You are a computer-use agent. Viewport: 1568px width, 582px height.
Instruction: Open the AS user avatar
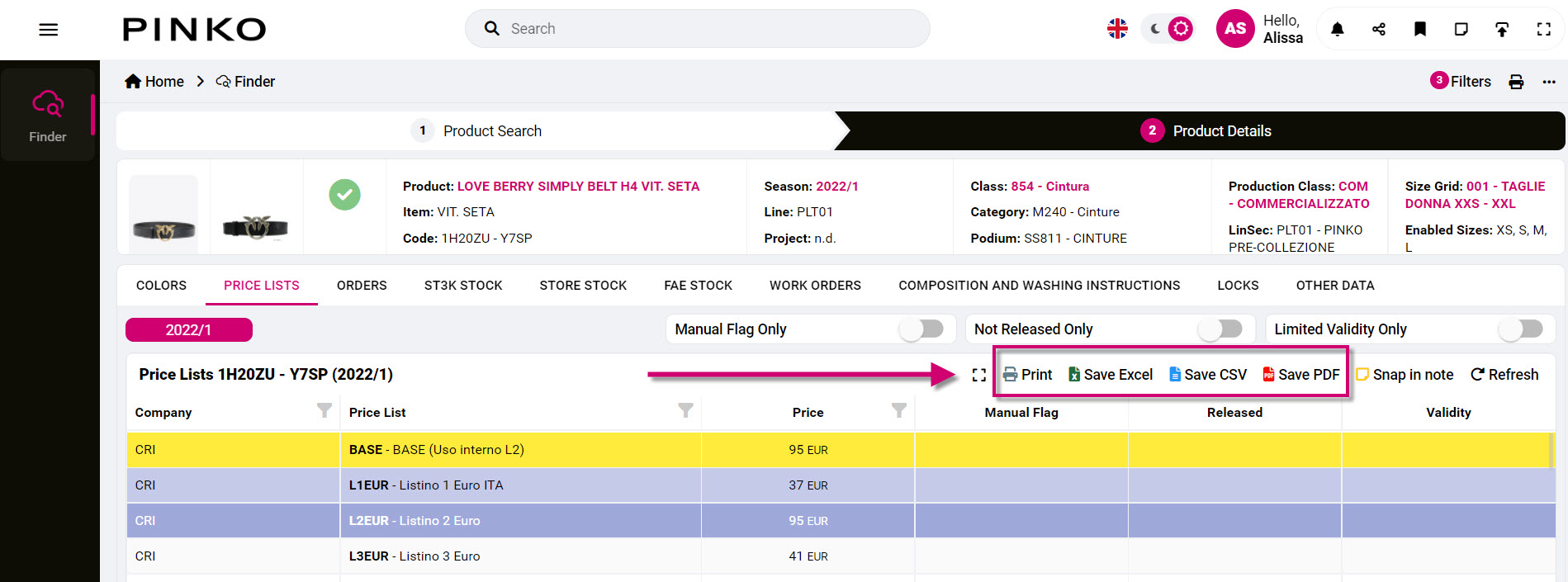pyautogui.click(x=1235, y=29)
